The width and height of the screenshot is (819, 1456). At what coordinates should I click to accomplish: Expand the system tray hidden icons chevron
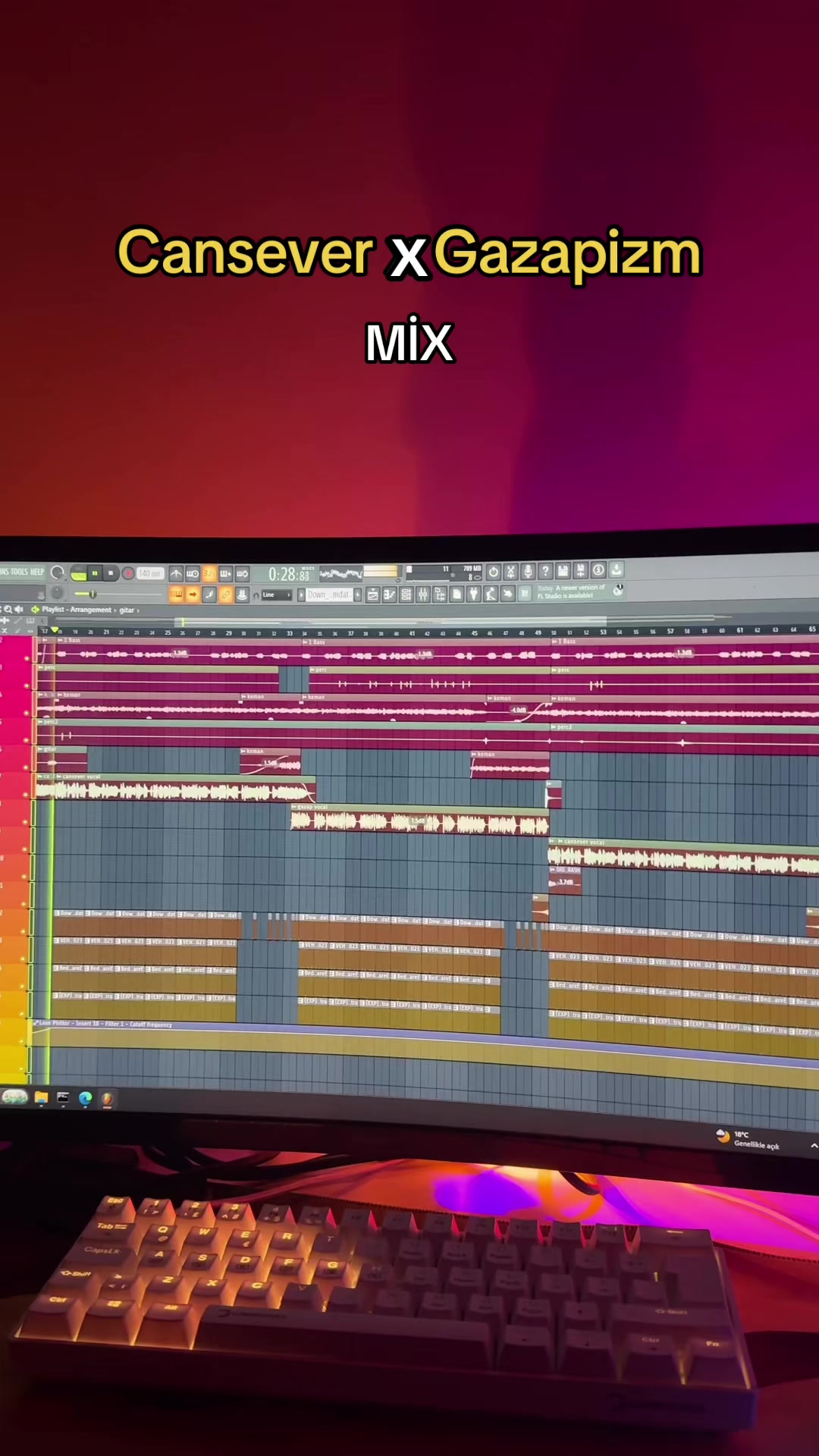coord(814,1146)
